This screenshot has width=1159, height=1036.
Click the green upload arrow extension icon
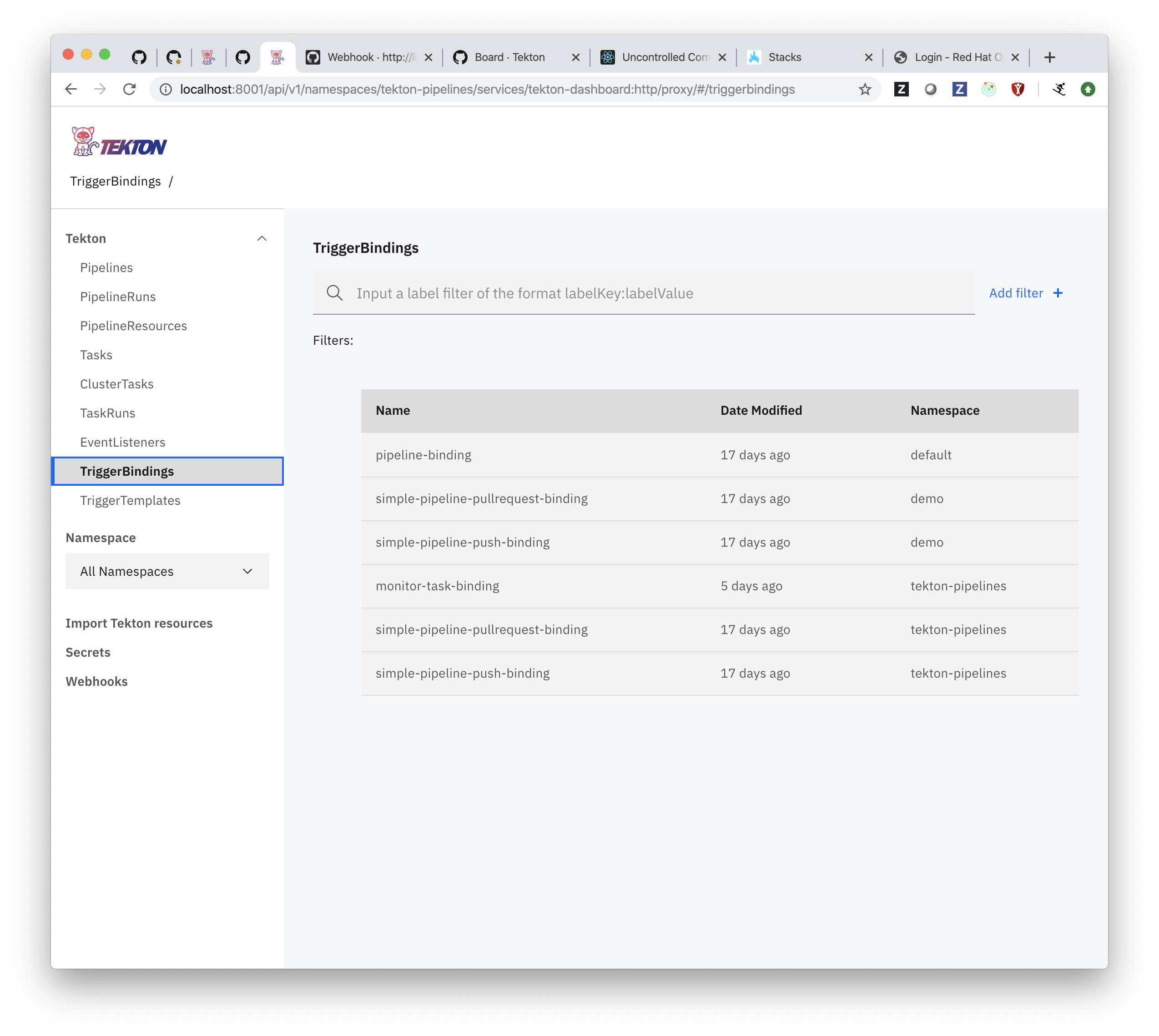[x=1088, y=89]
